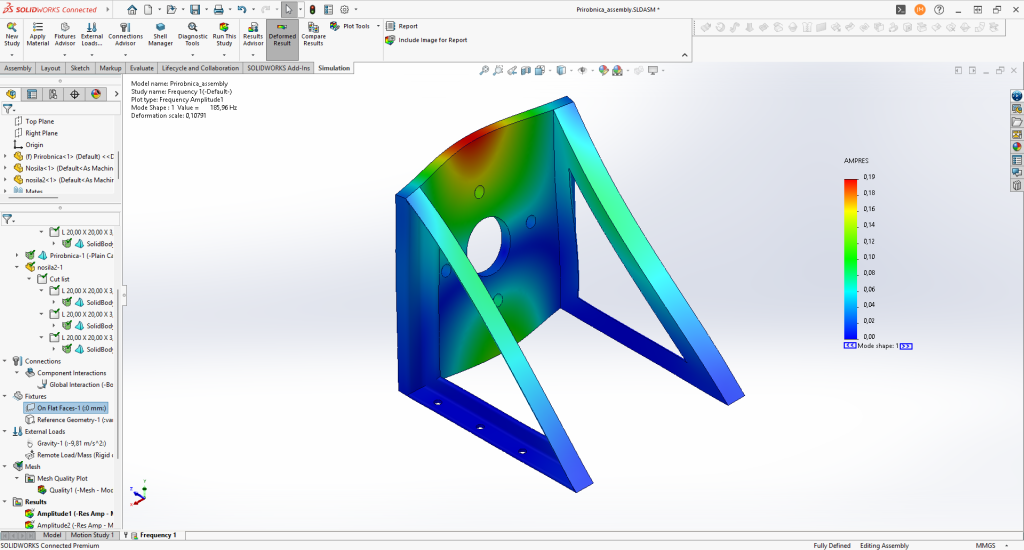The height and width of the screenshot is (550, 1024).
Task: Expand the manager tabs chevron
Action: pyautogui.click(x=116, y=94)
